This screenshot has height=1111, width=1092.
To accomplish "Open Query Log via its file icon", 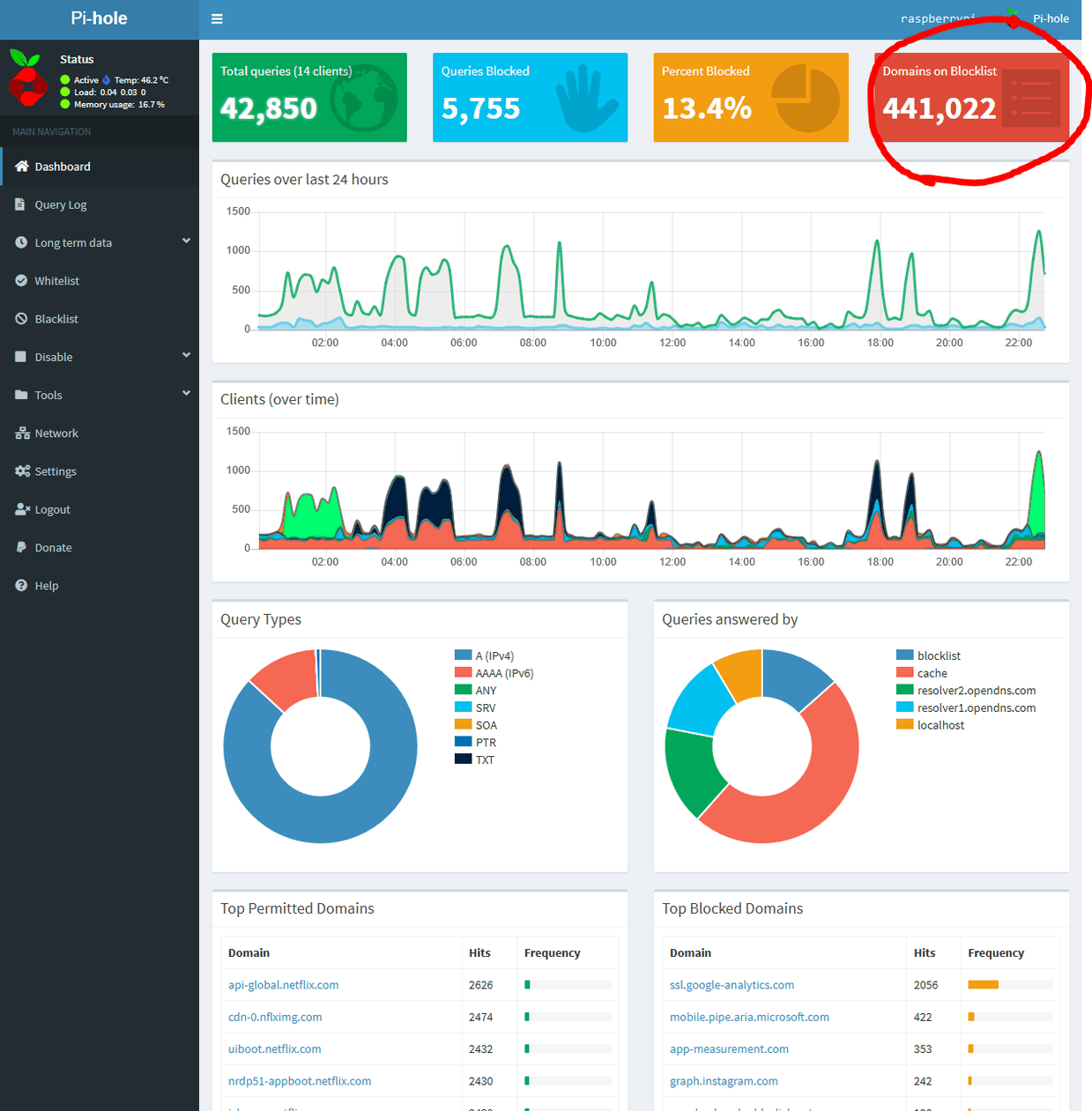I will [x=20, y=204].
